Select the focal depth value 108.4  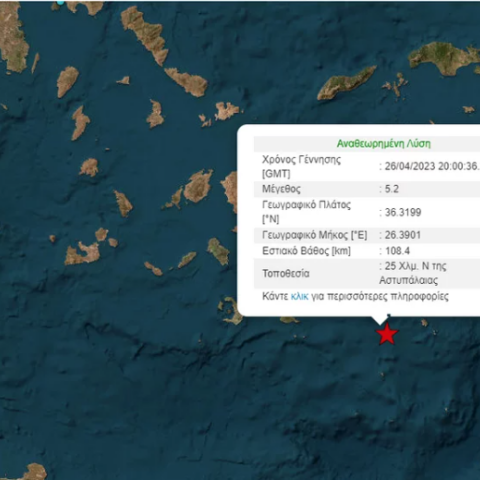click(x=397, y=251)
